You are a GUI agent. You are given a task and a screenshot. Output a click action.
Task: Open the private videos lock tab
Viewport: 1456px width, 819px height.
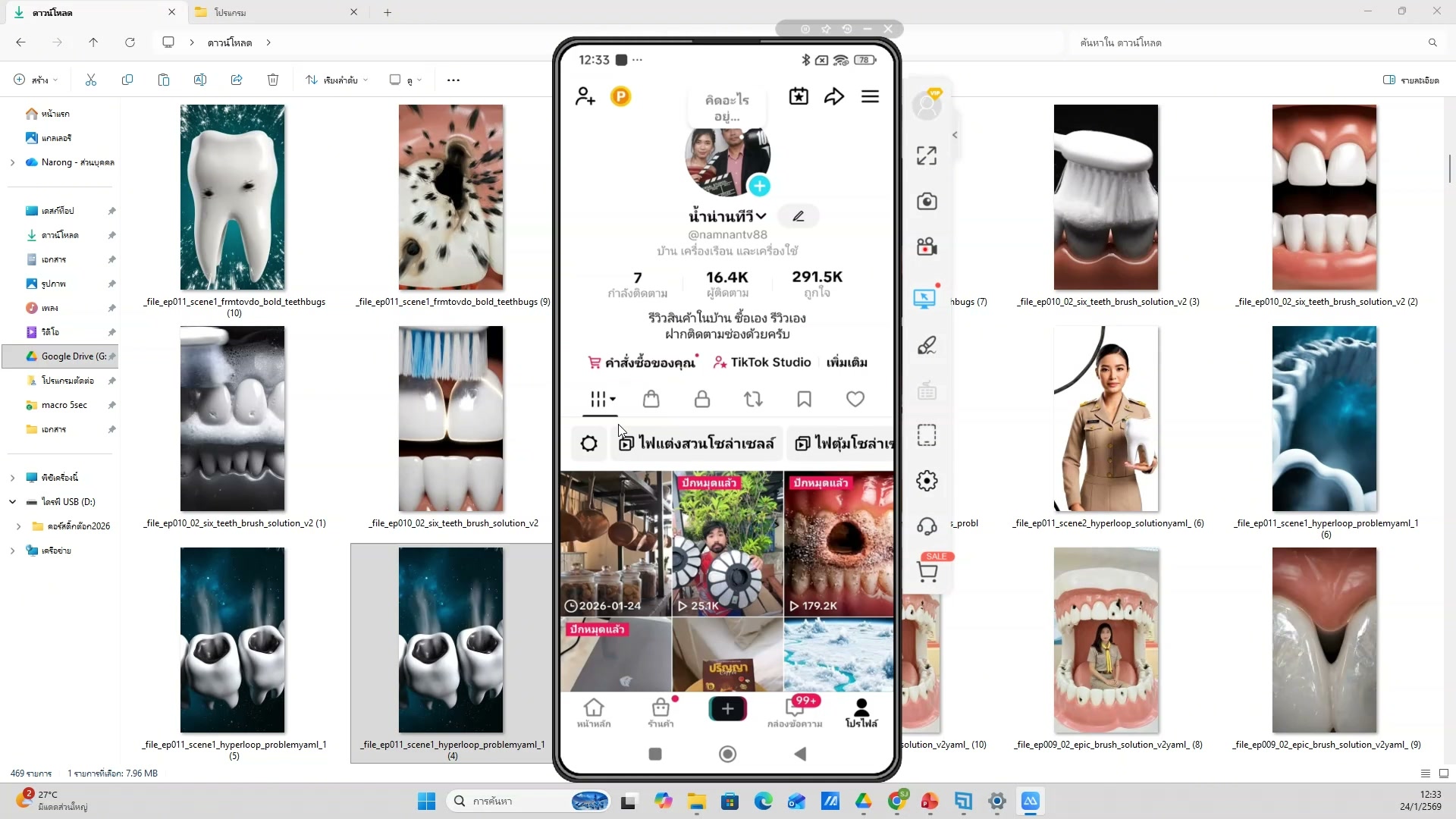click(x=702, y=399)
